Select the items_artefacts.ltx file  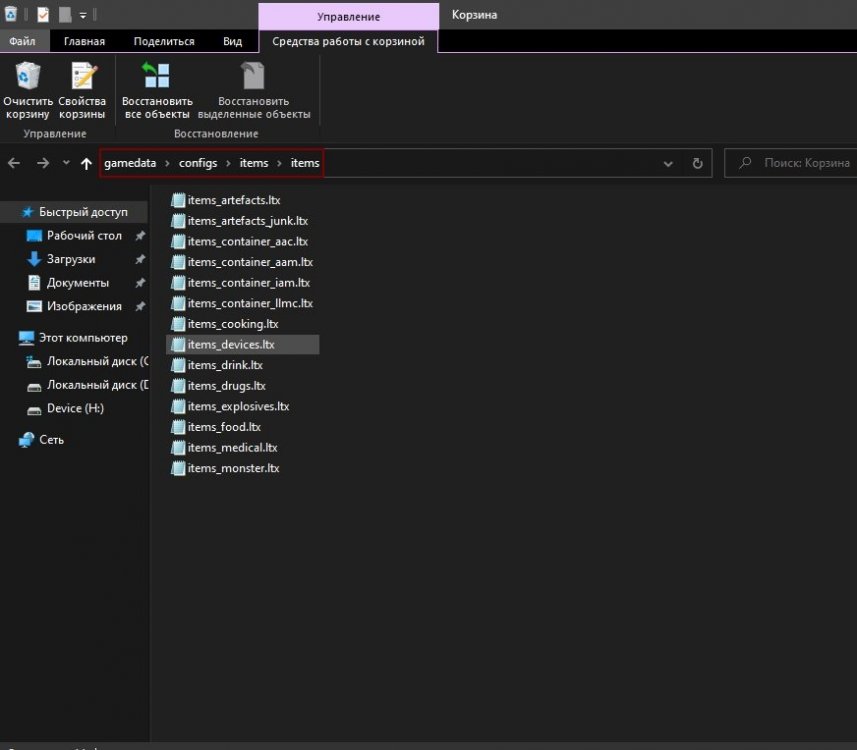pos(233,200)
